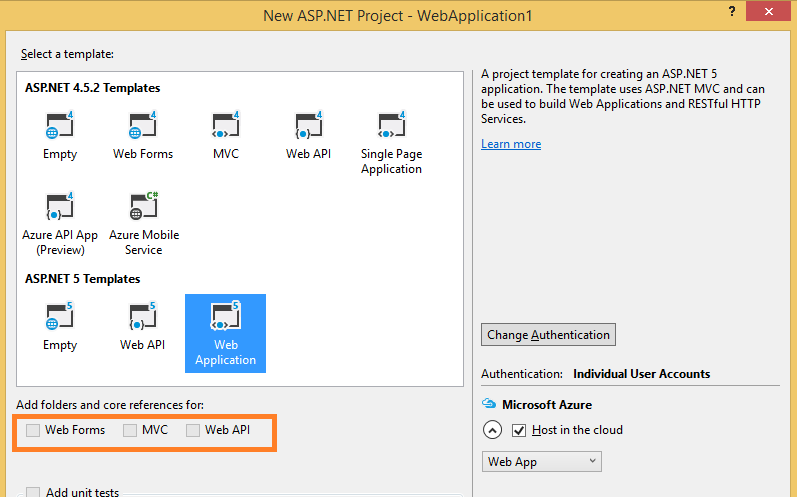The height and width of the screenshot is (497, 797).
Task: Choose the Azure API App (Preview) template icon
Action: pyautogui.click(x=59, y=206)
